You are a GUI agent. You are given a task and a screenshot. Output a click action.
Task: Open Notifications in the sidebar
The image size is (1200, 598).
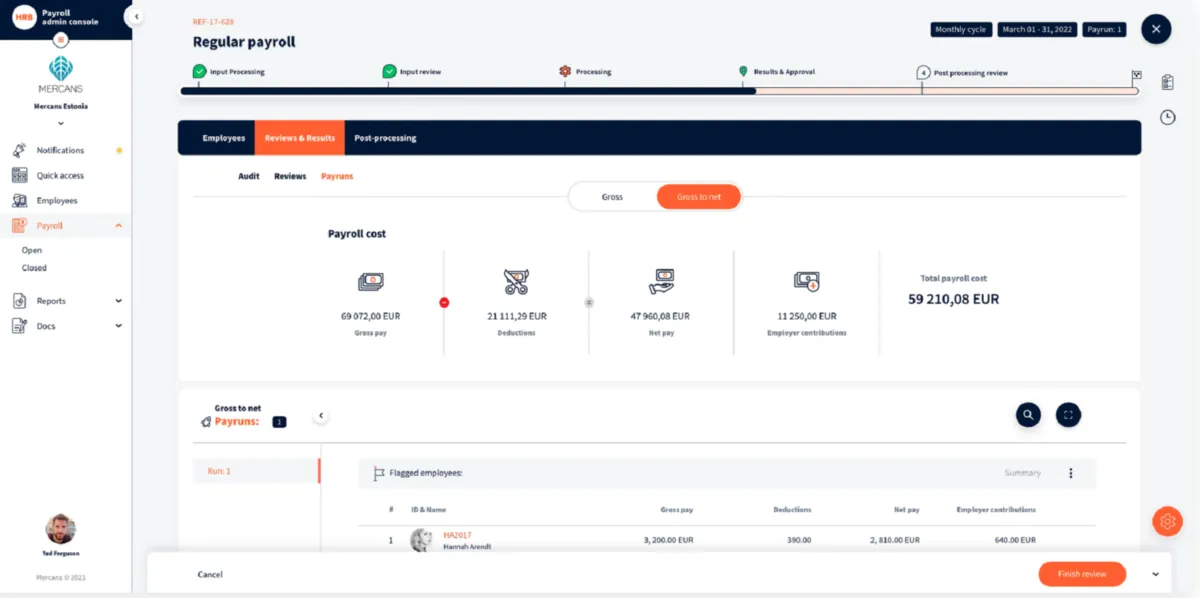tap(60, 150)
